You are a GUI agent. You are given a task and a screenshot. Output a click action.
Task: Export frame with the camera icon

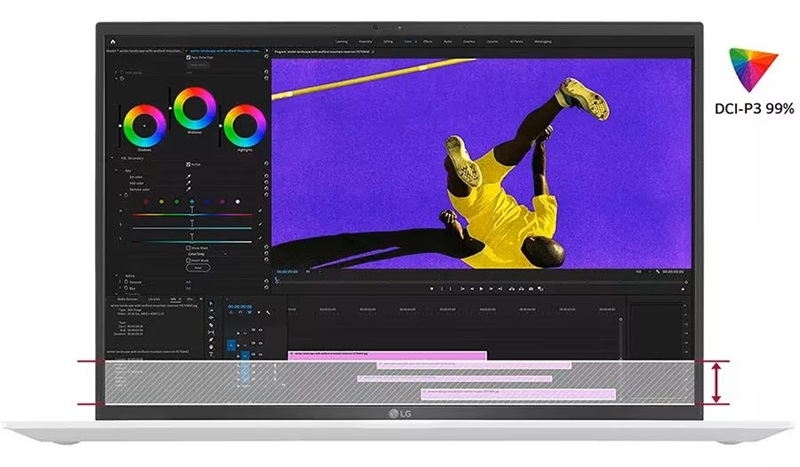(x=531, y=289)
